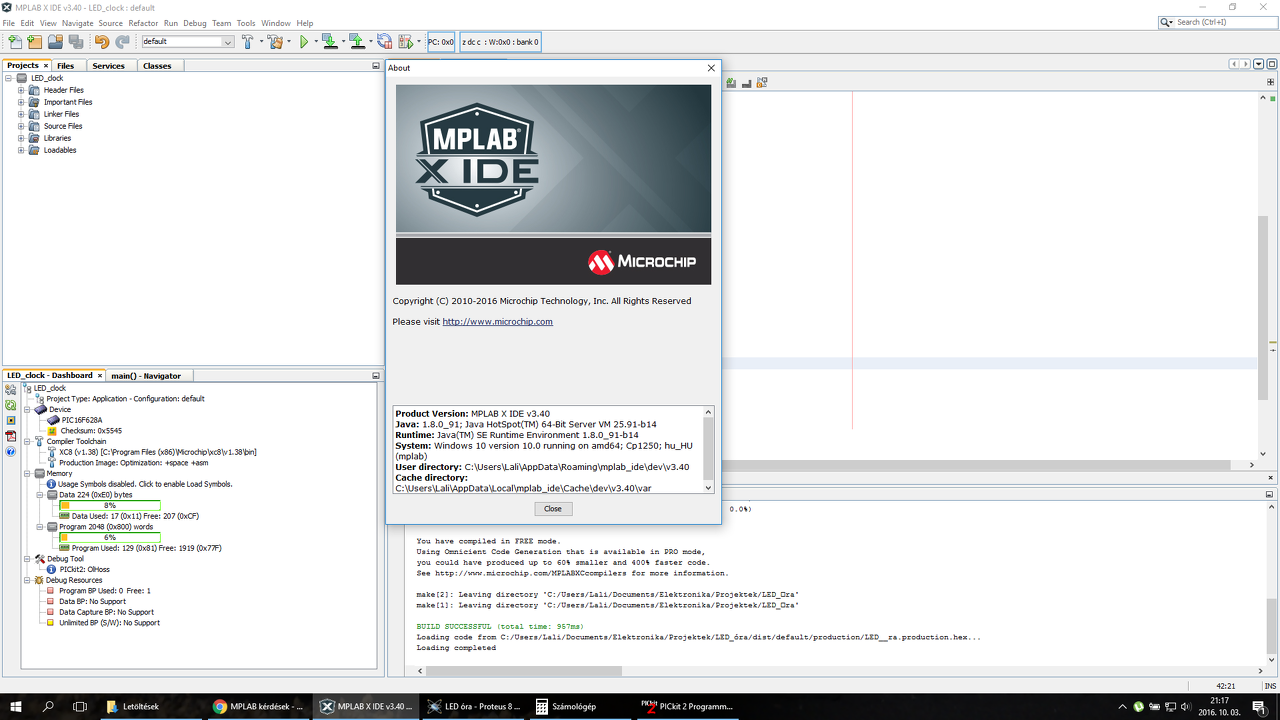
Task: Collapse the Memory node in dashboard
Action: (x=28, y=473)
